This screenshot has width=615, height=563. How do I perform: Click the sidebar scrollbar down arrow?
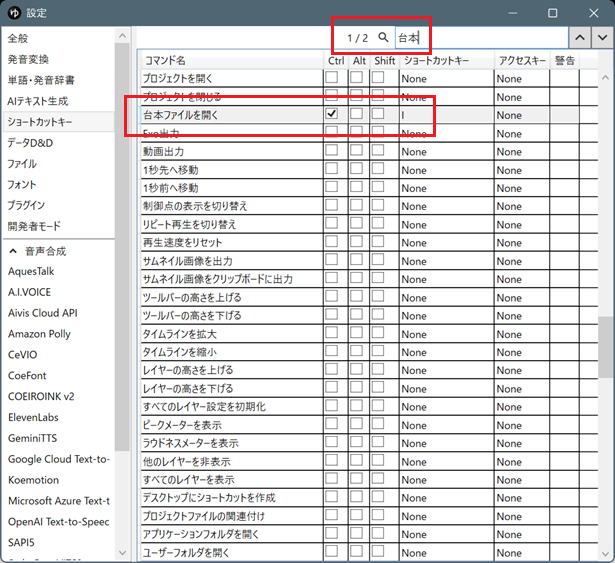tap(122, 552)
